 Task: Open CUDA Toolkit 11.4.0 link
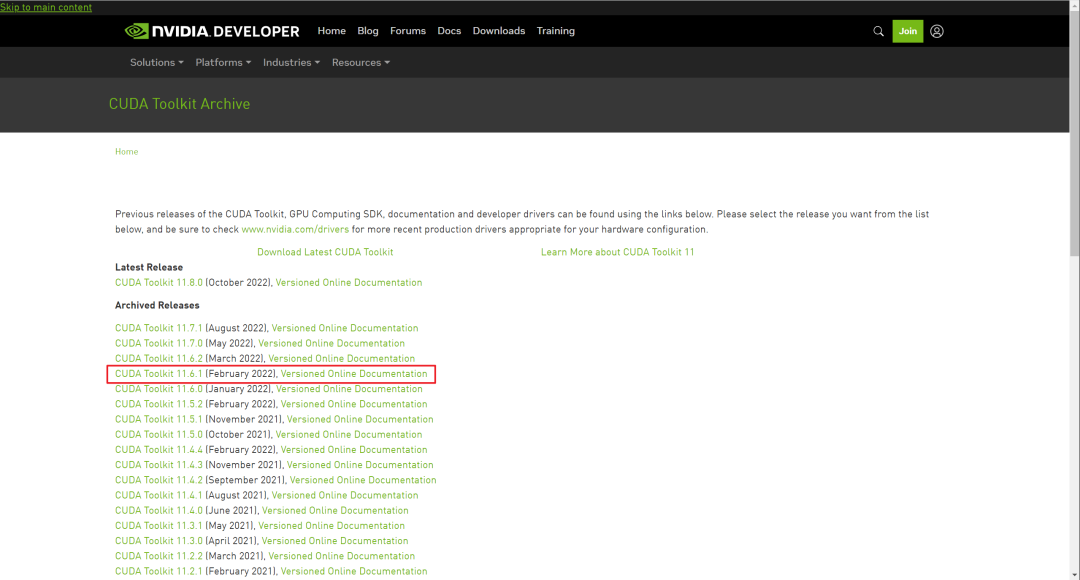(159, 510)
